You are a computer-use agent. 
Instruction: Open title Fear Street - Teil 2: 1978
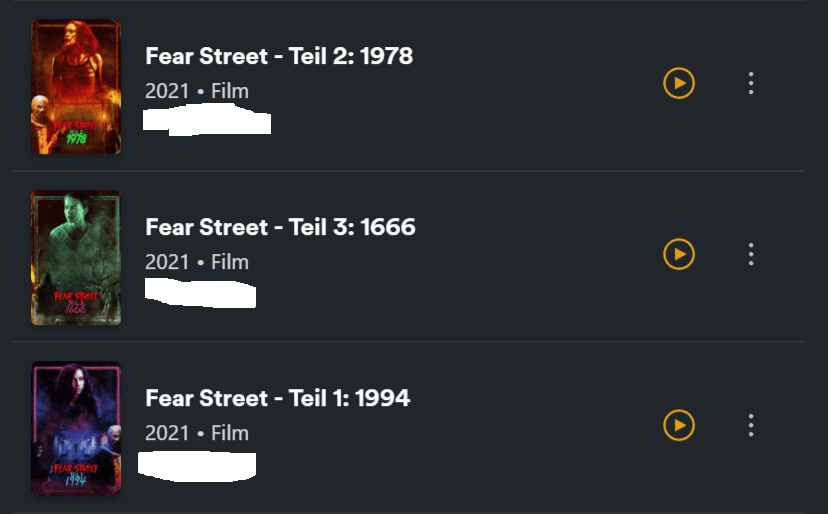click(279, 56)
